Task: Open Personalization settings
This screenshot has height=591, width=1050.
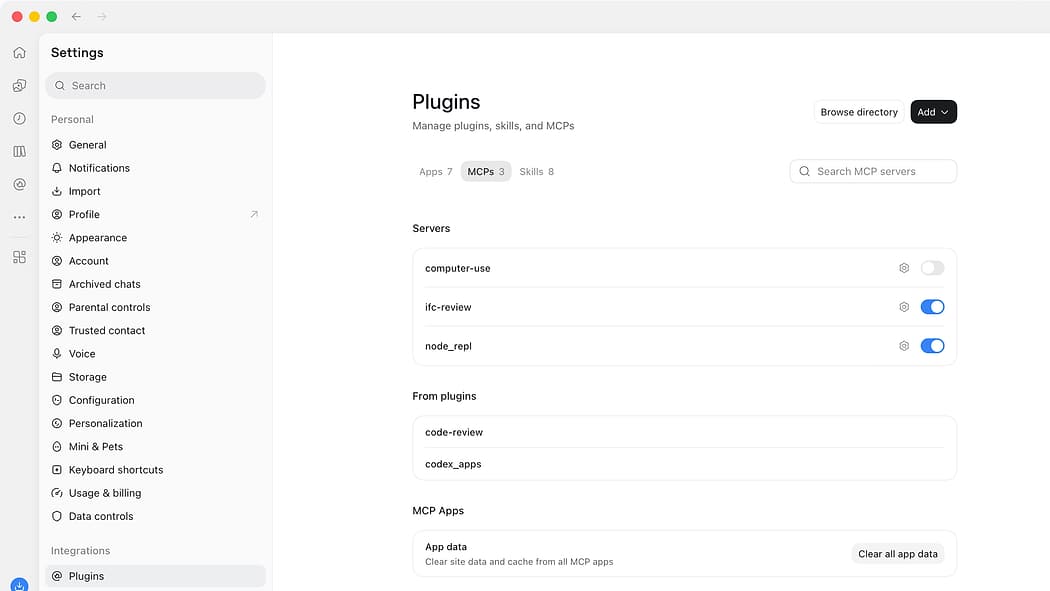Action: click(x=155, y=423)
